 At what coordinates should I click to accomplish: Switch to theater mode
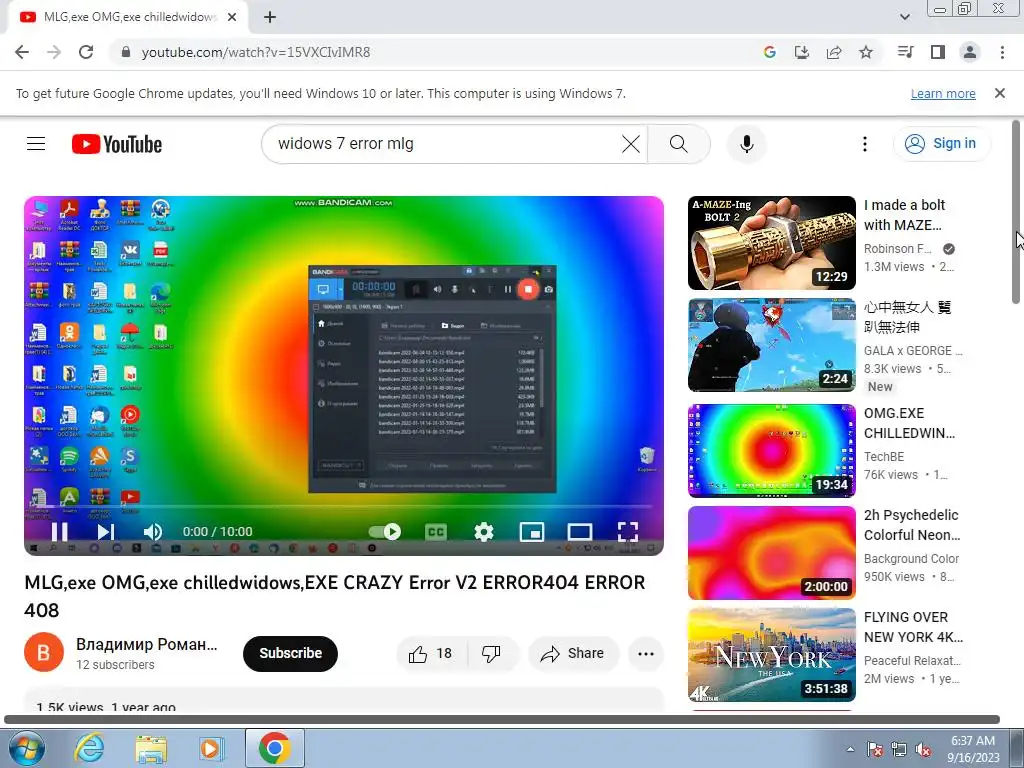579,532
